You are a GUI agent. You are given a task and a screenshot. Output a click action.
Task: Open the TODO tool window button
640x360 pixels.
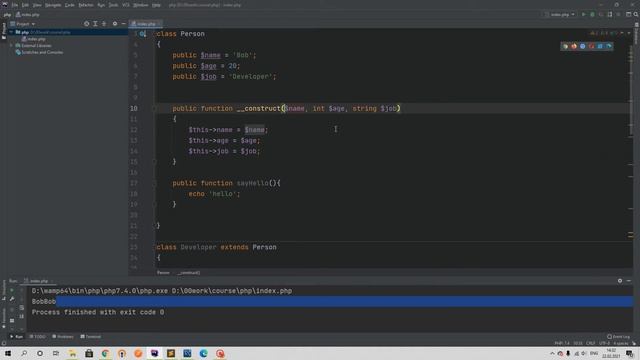click(37, 337)
